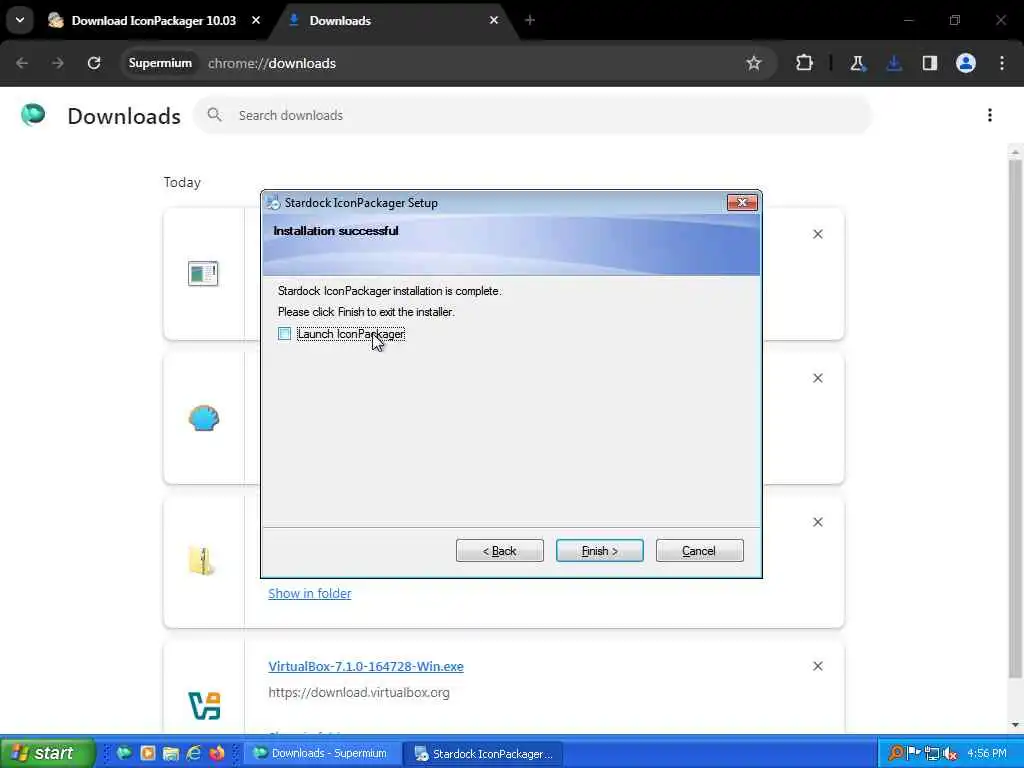
Task: Open the Extensions puzzle icon
Action: coord(804,63)
